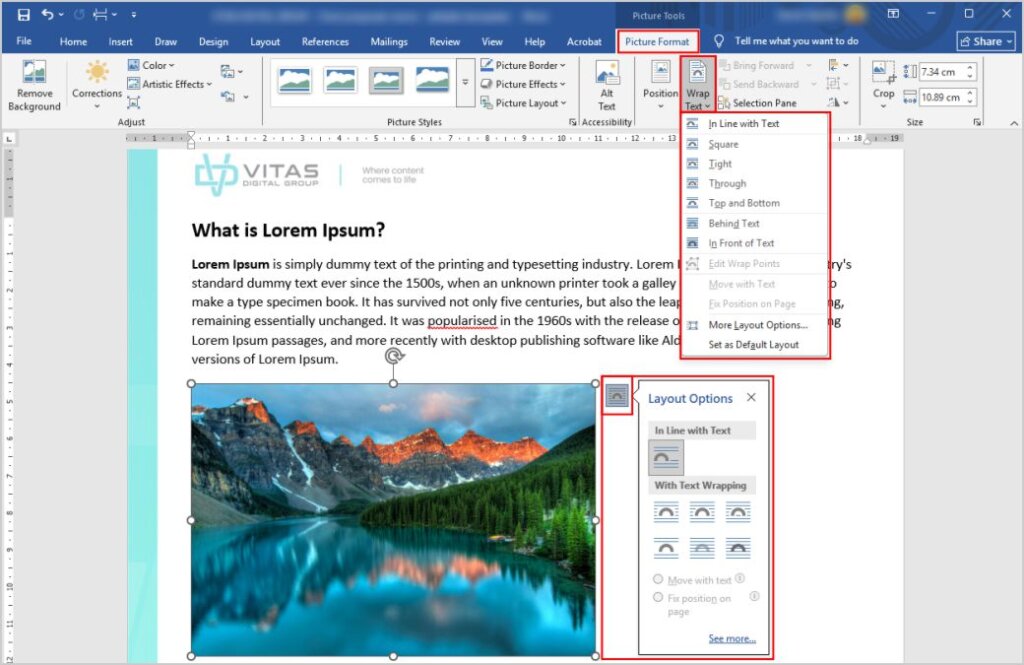Open the Artistic Effects dropdown
Screen dimensions: 1024x665
(x=169, y=84)
